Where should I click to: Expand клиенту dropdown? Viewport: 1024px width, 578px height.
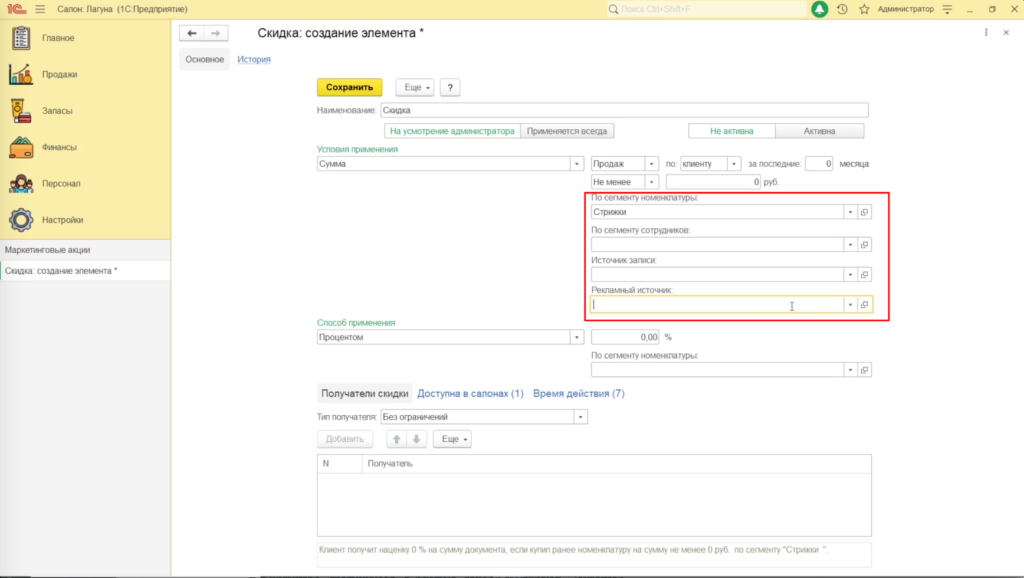pyautogui.click(x=734, y=164)
